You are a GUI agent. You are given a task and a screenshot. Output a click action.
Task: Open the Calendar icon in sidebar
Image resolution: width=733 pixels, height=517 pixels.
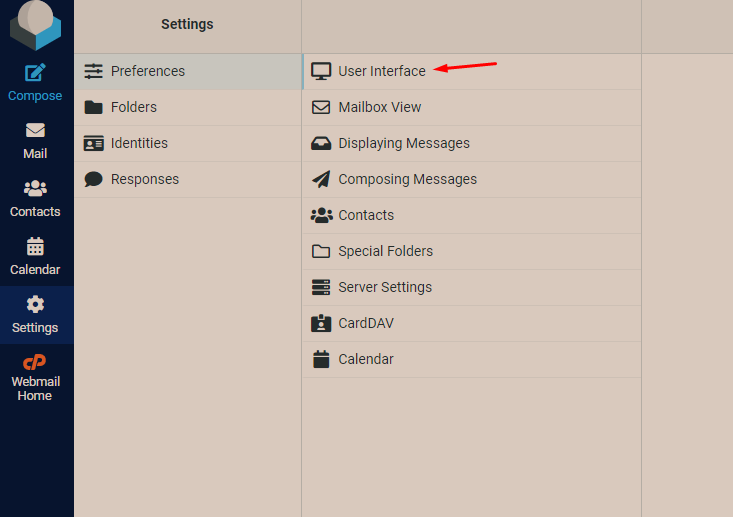35,246
